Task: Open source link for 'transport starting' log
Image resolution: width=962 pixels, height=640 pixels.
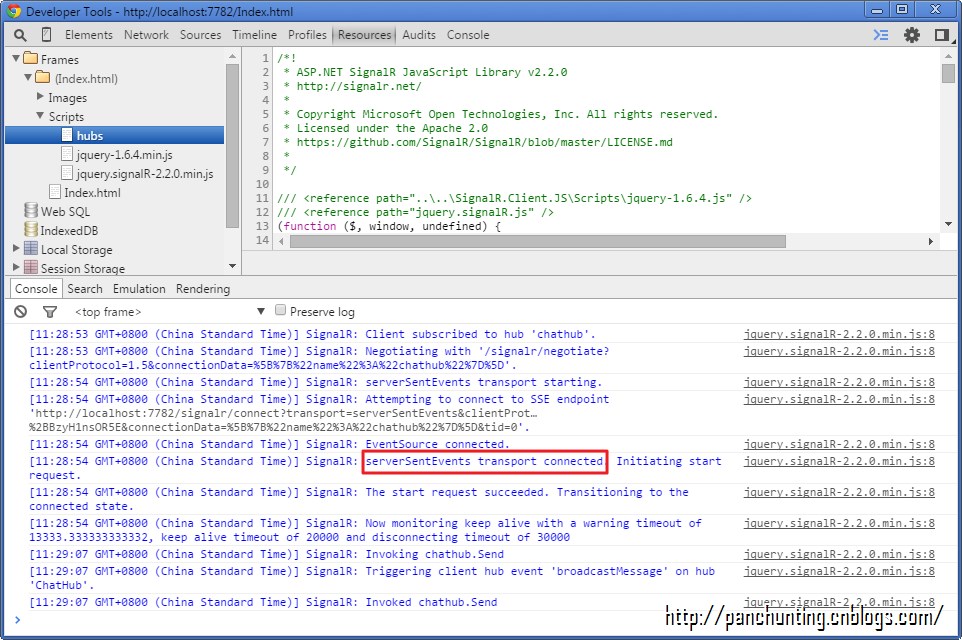Action: [839, 382]
